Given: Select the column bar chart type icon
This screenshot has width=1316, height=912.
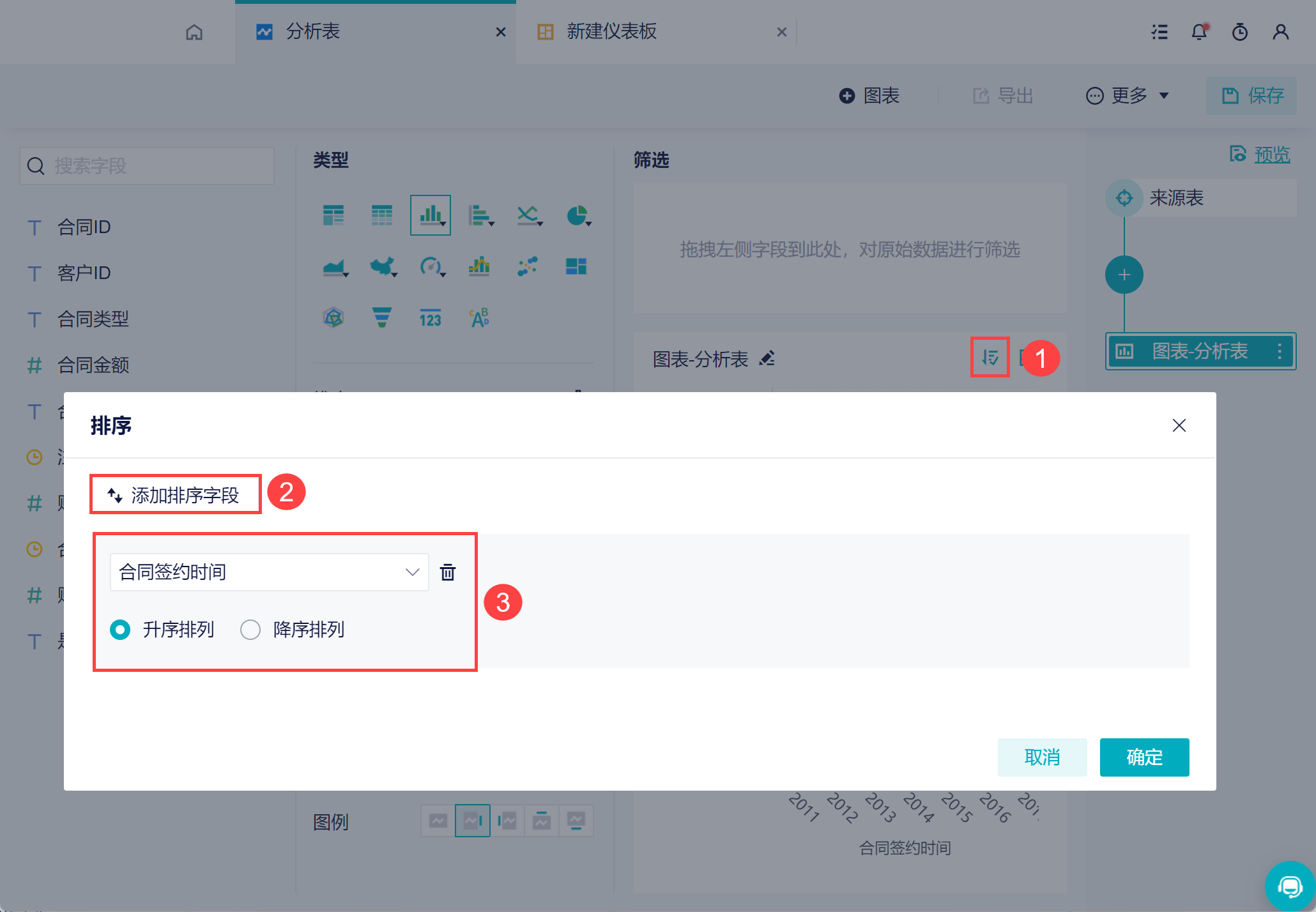Looking at the screenshot, I should click(x=430, y=215).
